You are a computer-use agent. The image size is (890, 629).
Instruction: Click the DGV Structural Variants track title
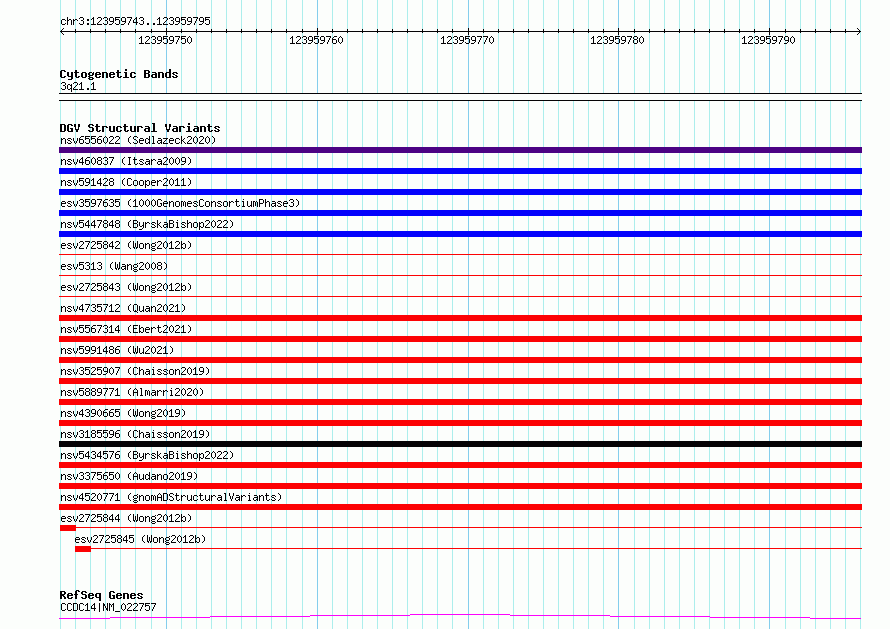(x=139, y=128)
